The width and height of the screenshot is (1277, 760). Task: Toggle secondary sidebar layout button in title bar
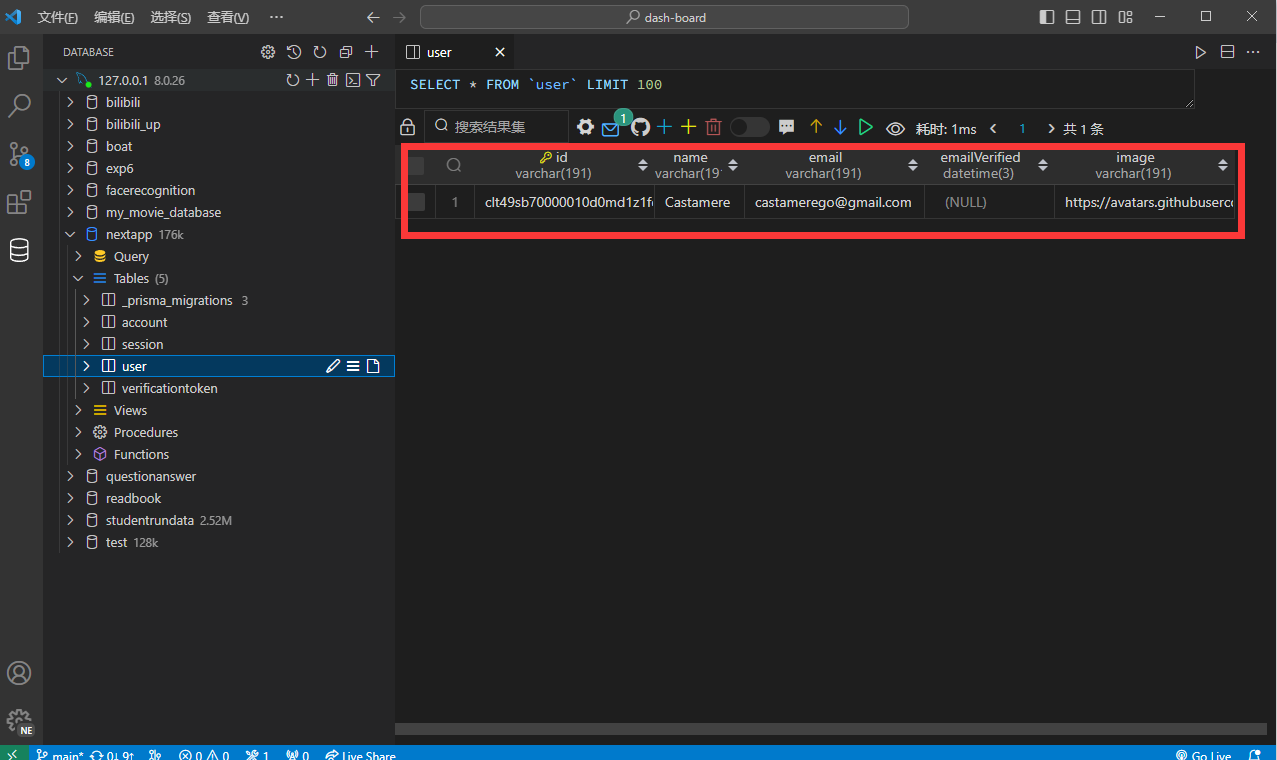coord(1099,17)
